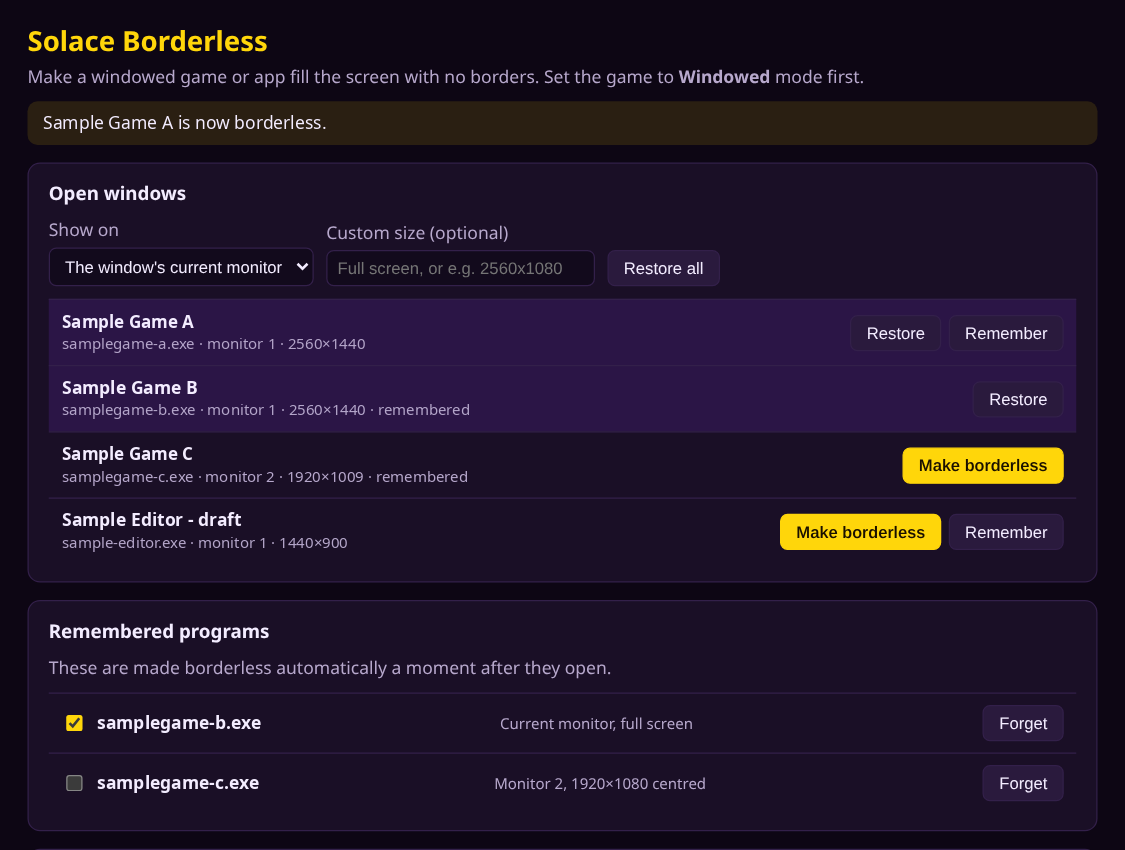Click the samplegame-b.exe program name
1125x850 pixels.
[179, 723]
